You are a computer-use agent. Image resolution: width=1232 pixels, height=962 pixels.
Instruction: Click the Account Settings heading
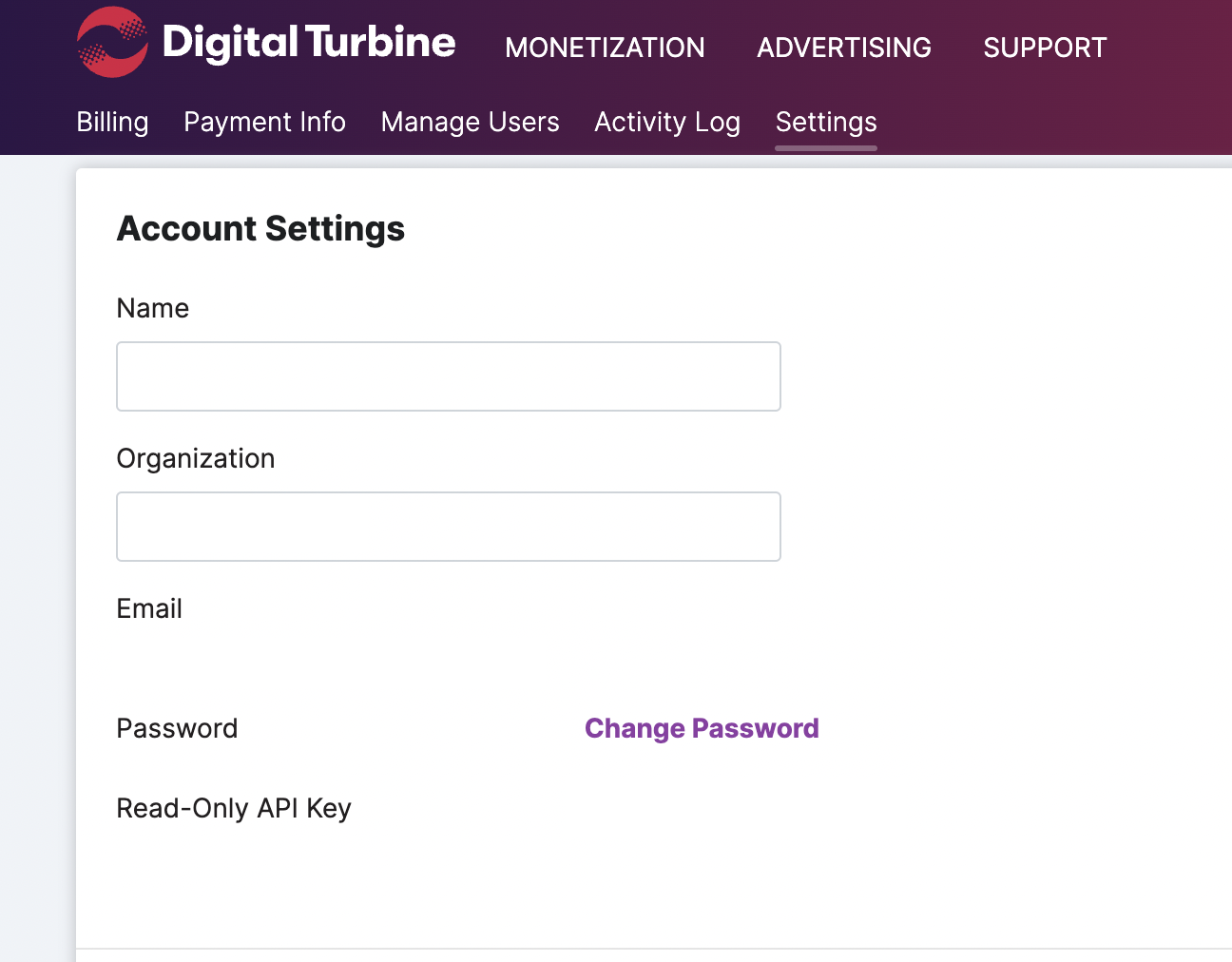260,228
